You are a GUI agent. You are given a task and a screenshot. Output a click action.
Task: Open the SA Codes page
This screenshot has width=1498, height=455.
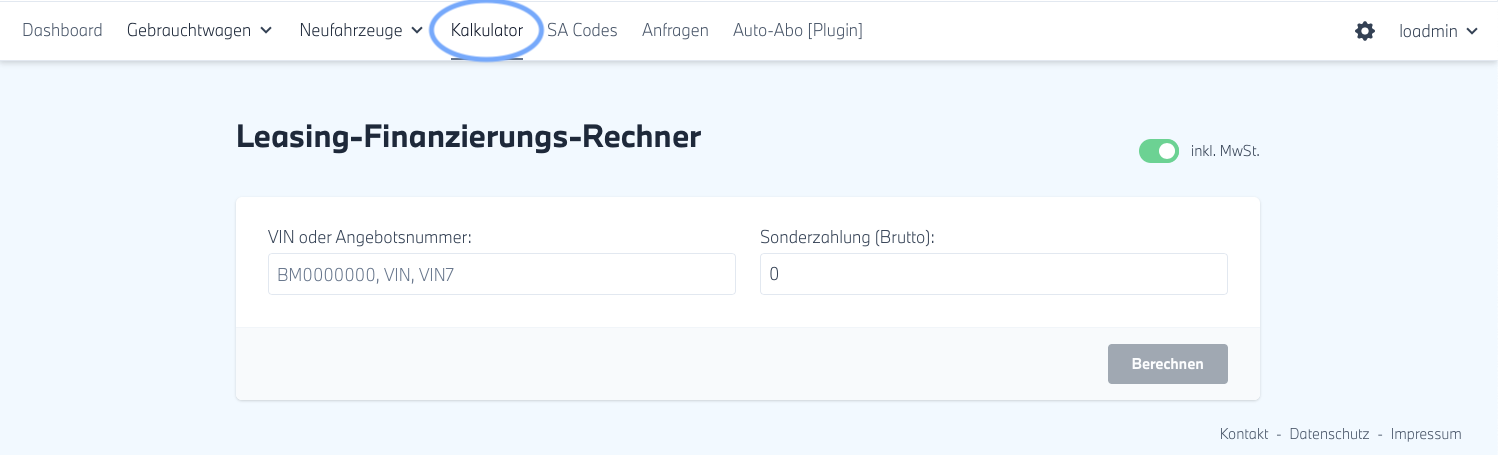pyautogui.click(x=582, y=30)
